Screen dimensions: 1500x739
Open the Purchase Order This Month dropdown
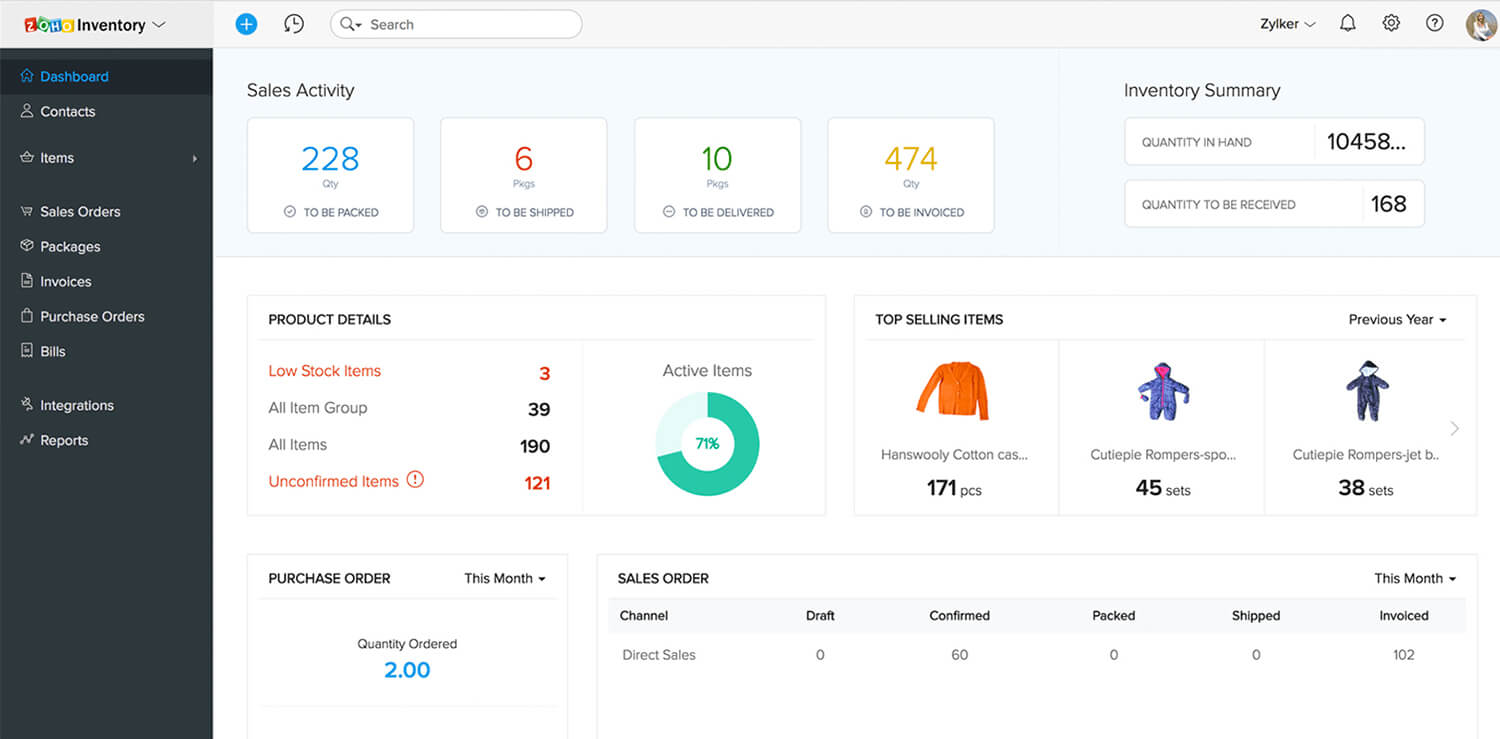point(505,578)
